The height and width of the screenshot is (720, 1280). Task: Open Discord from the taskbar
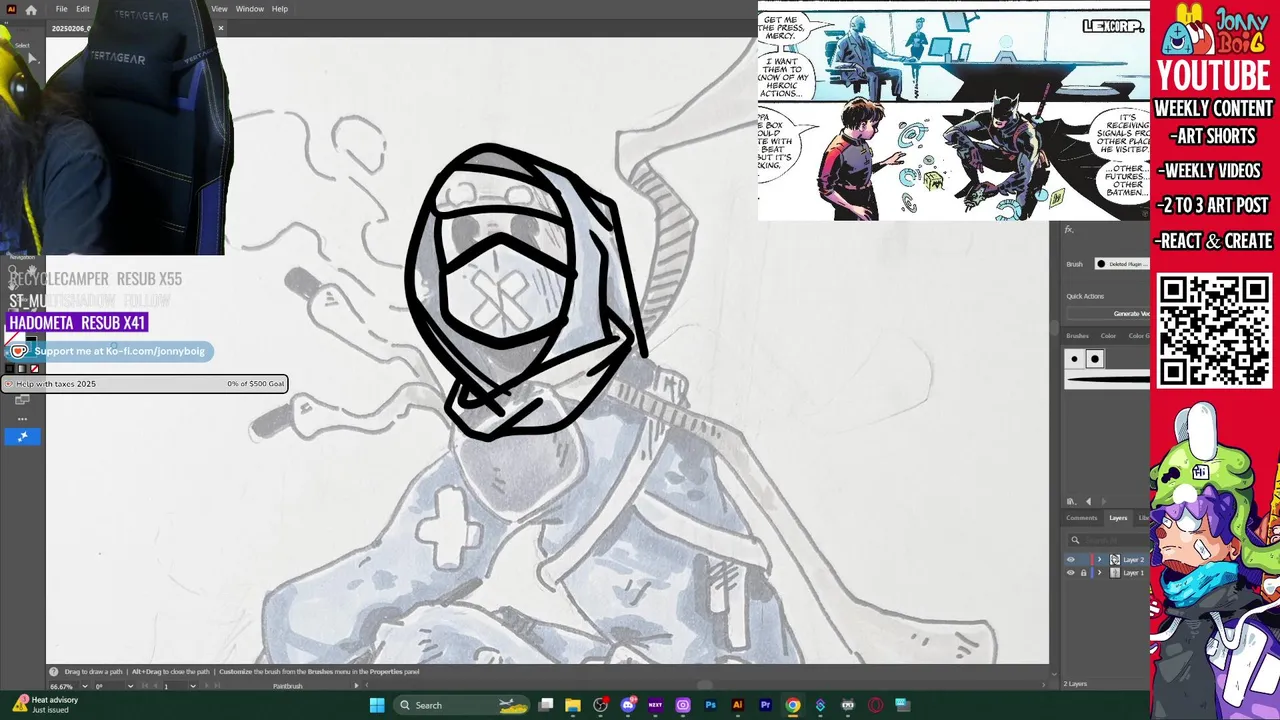click(x=629, y=705)
